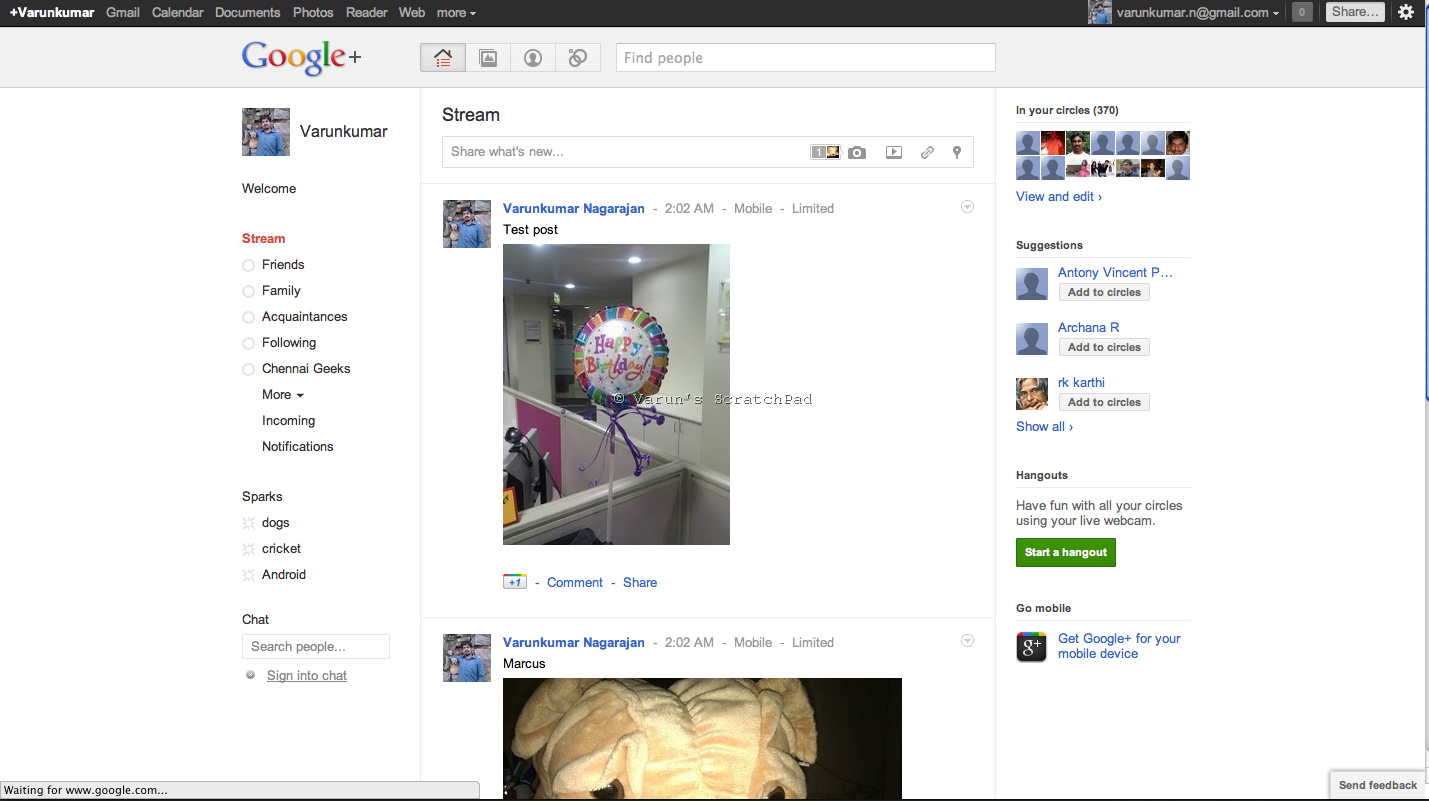Click Send feedback button
Viewport: 1429px width, 801px height.
pos(1378,785)
